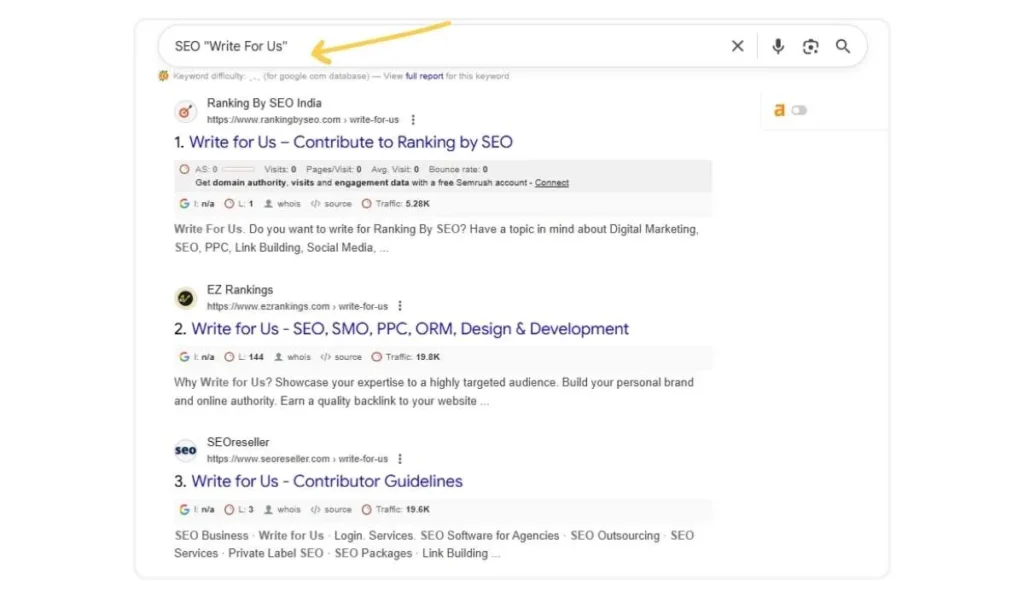
Task: Click the magnifying glass search icon
Action: click(843, 45)
